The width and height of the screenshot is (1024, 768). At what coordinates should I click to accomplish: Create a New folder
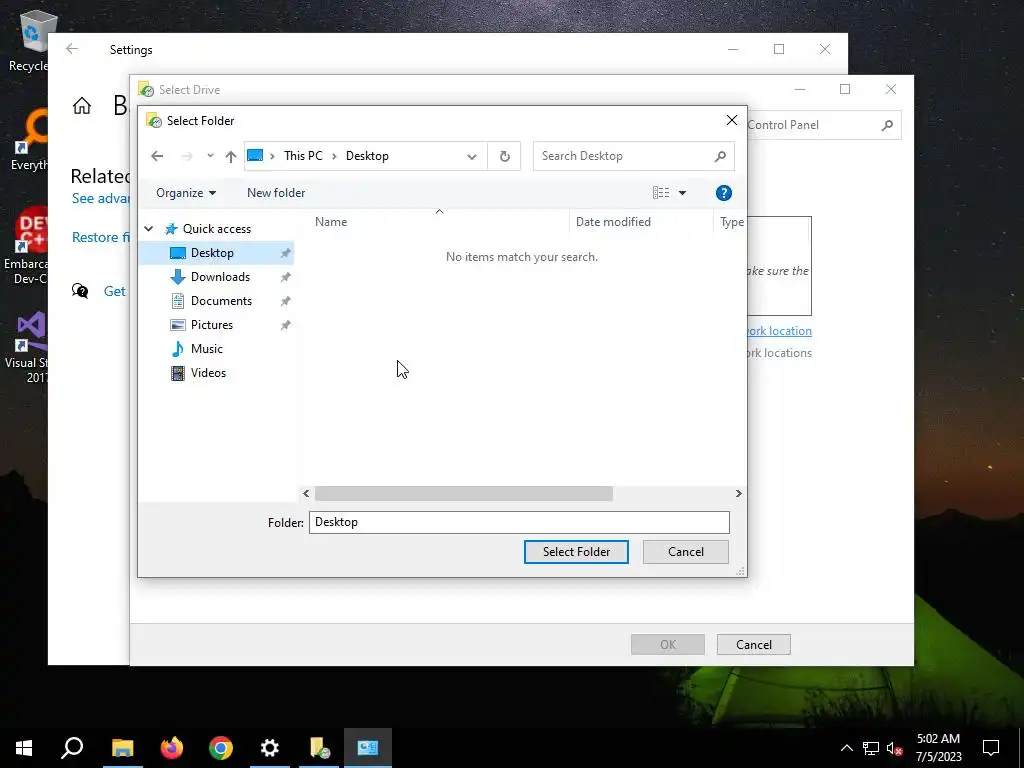point(276,193)
